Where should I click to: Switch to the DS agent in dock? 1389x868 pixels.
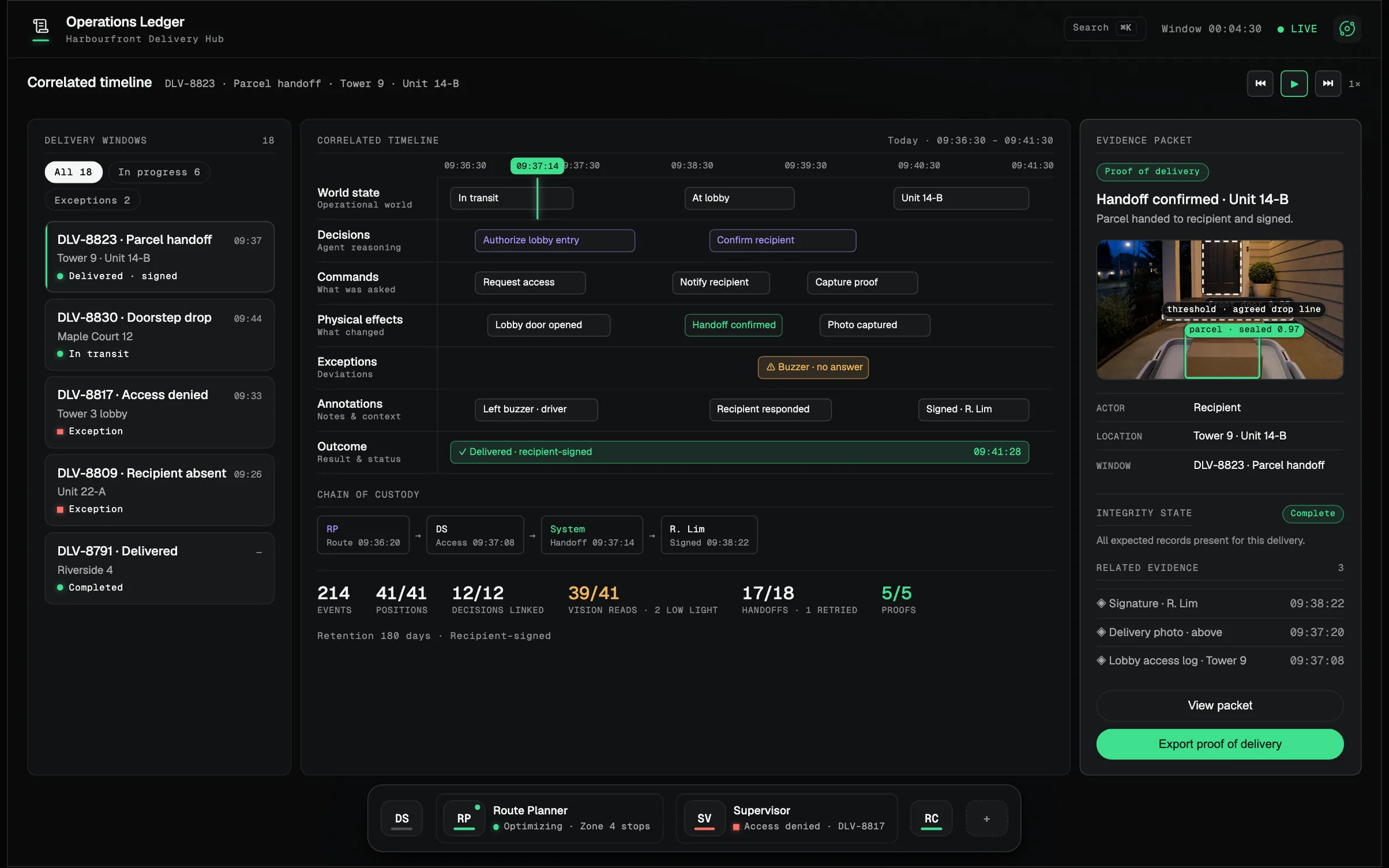point(401,818)
